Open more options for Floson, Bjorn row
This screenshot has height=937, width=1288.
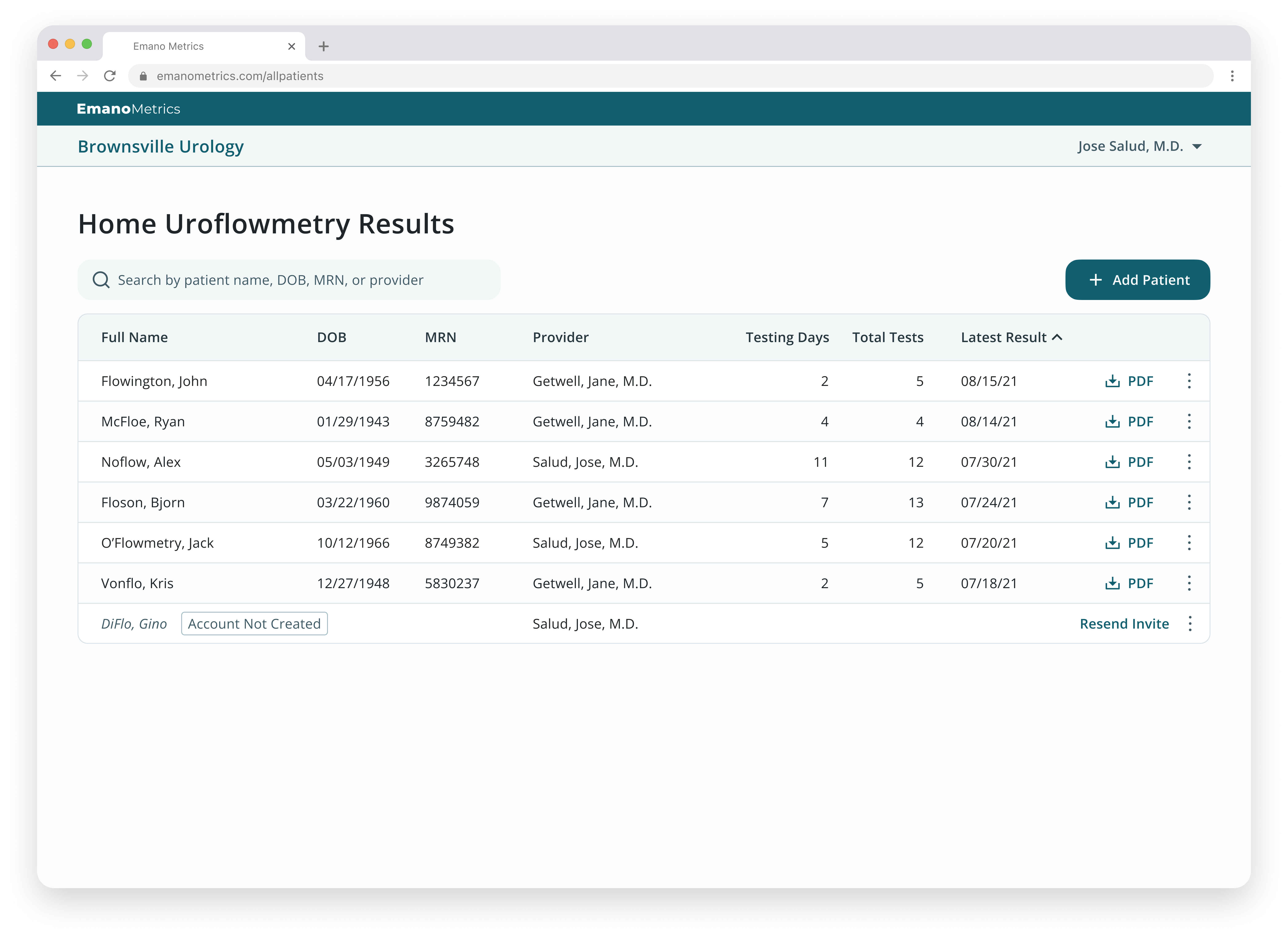1189,502
